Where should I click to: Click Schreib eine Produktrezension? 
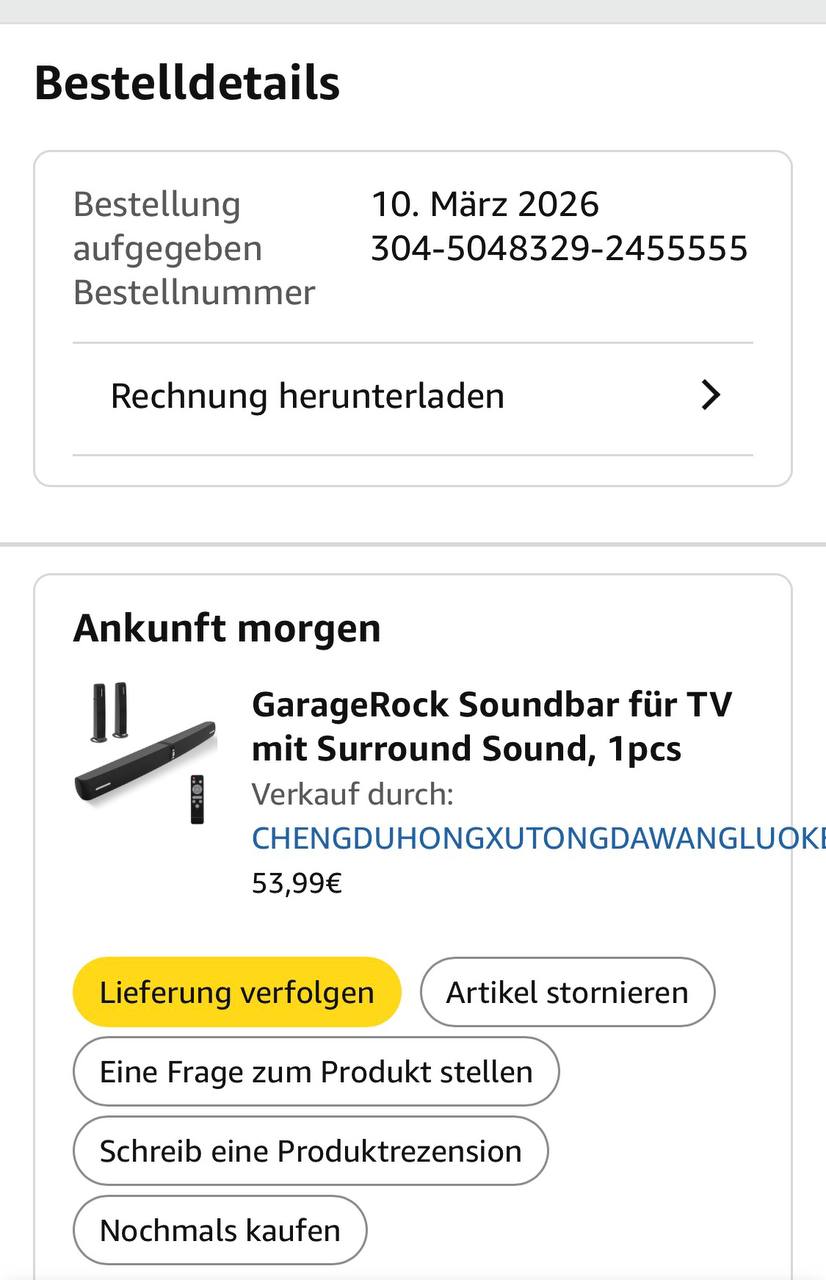pyautogui.click(x=310, y=1151)
